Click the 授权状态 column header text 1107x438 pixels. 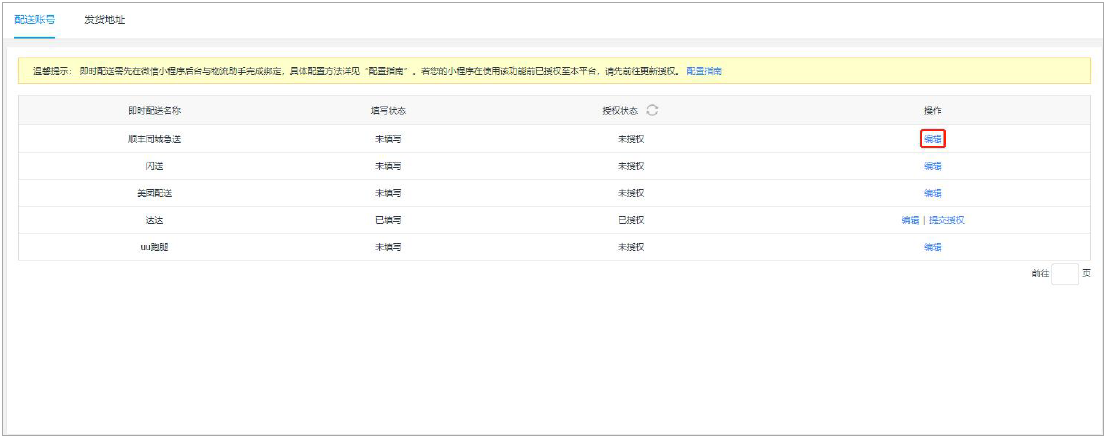pos(620,110)
